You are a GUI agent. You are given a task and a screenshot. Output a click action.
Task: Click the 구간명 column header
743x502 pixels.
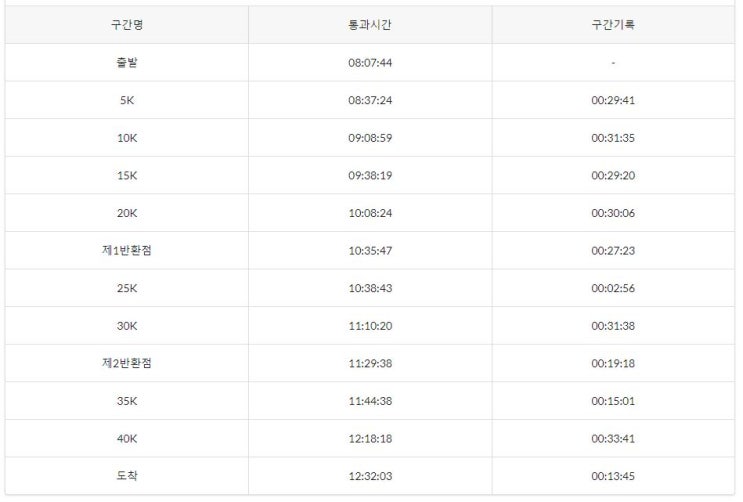127,25
